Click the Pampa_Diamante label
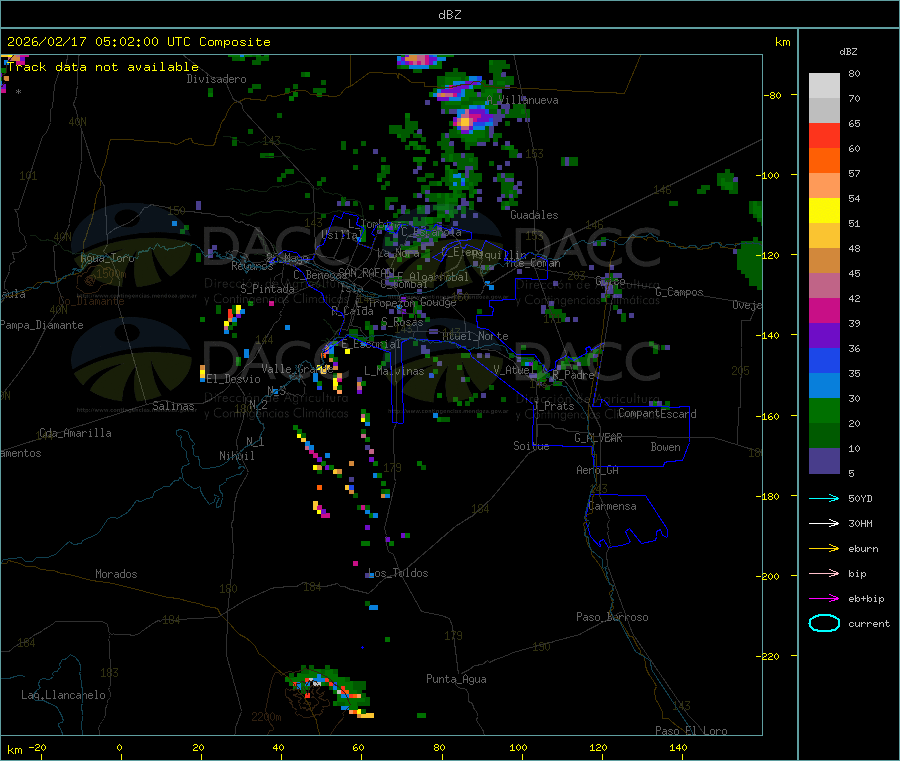The height and width of the screenshot is (761, 900). point(42,325)
